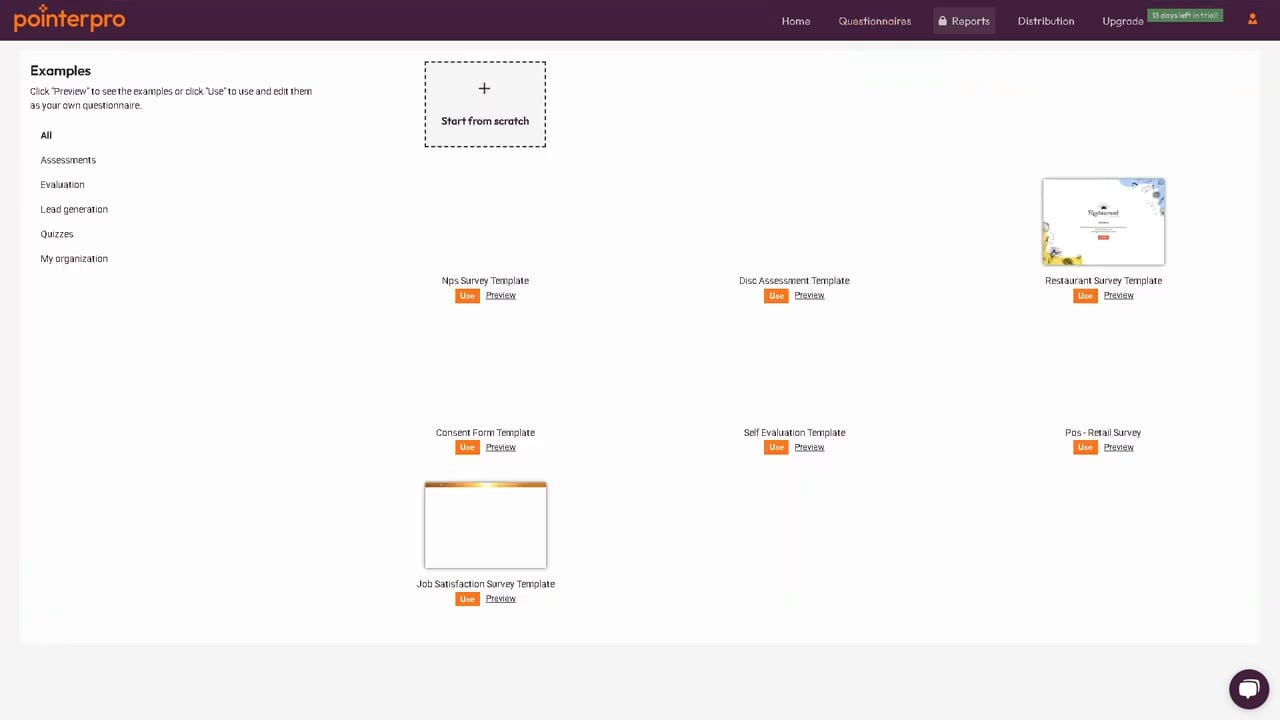
Task: Go to Questionnaires in the top navigation
Action: click(875, 21)
